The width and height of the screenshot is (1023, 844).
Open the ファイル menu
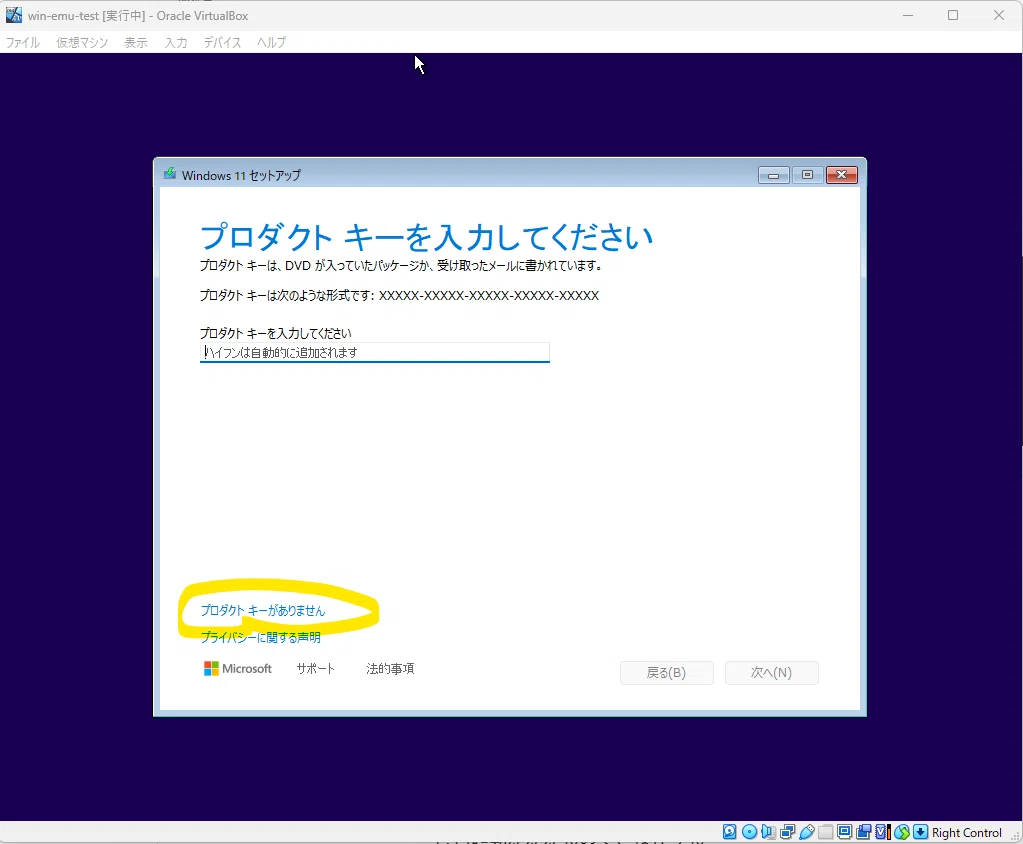(23, 42)
